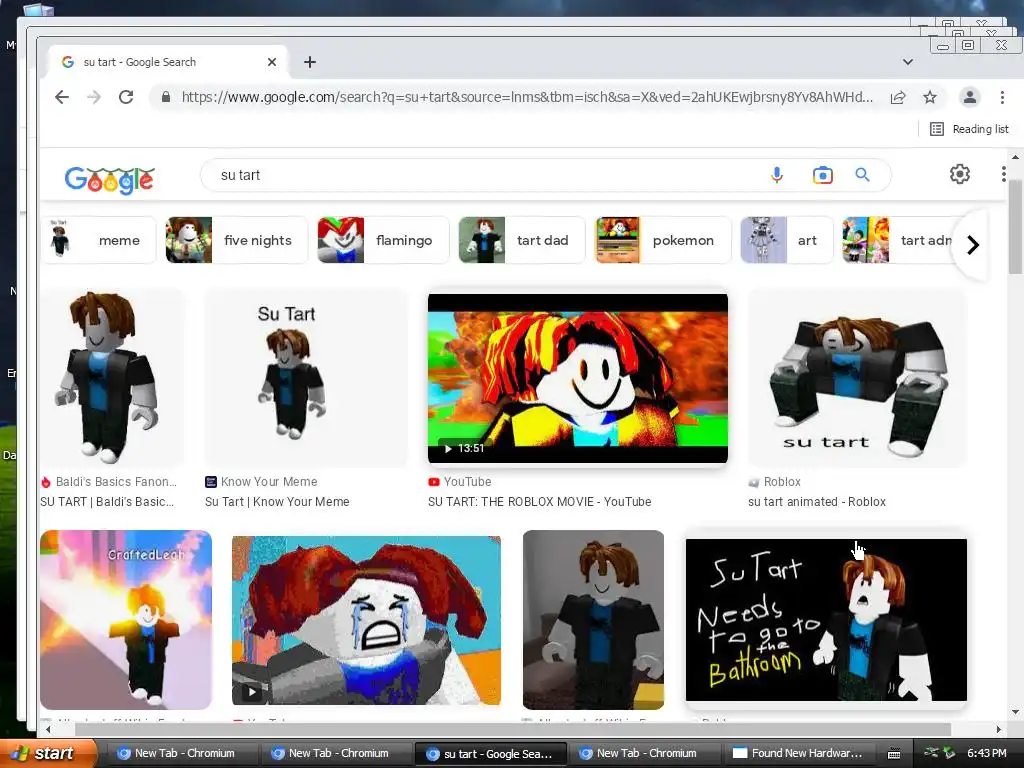The width and height of the screenshot is (1024, 768).
Task: Switch to su tart - Google Sea... taskbar item
Action: click(490, 753)
